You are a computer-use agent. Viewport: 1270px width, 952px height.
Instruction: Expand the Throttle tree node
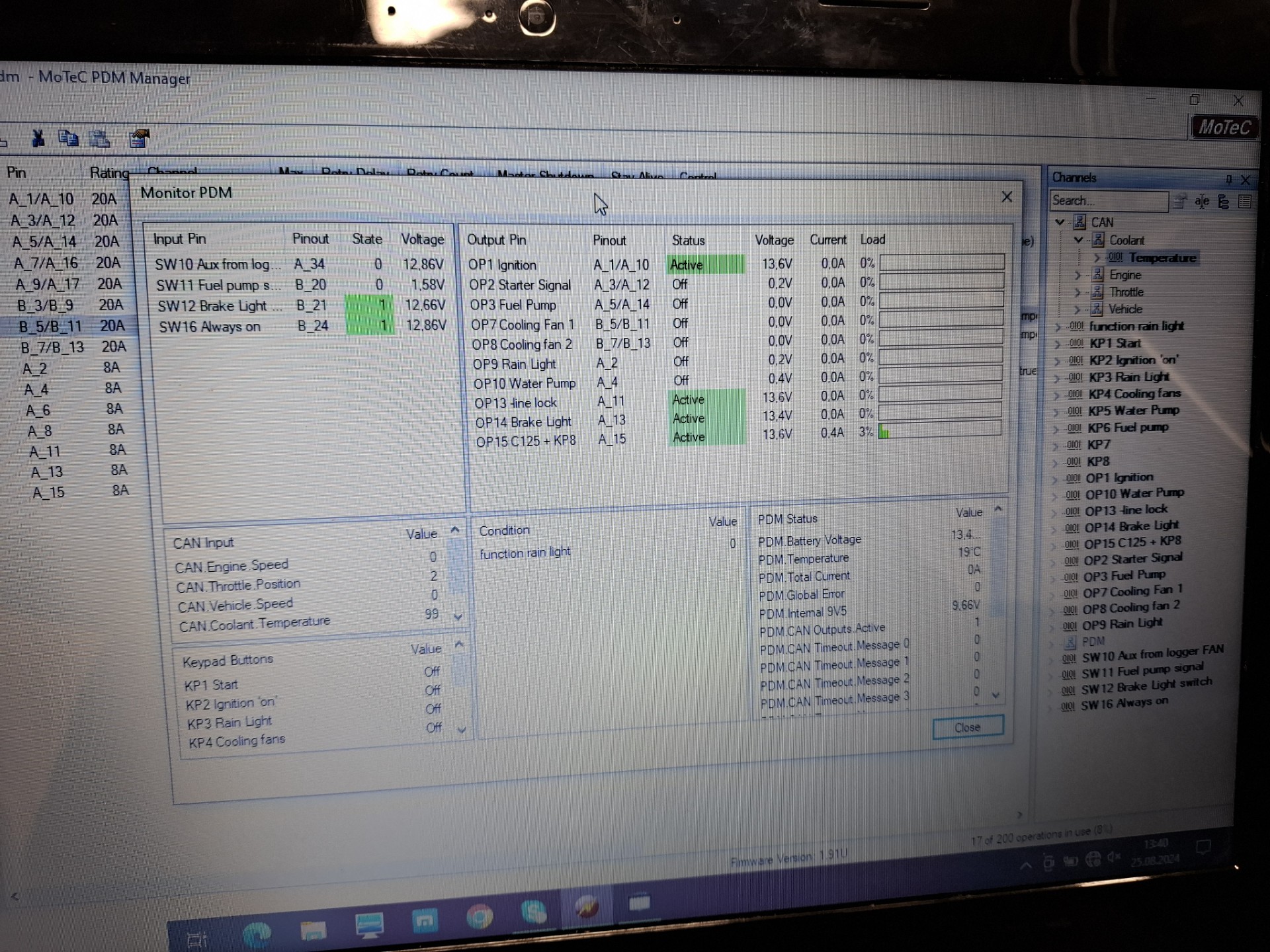[1078, 292]
